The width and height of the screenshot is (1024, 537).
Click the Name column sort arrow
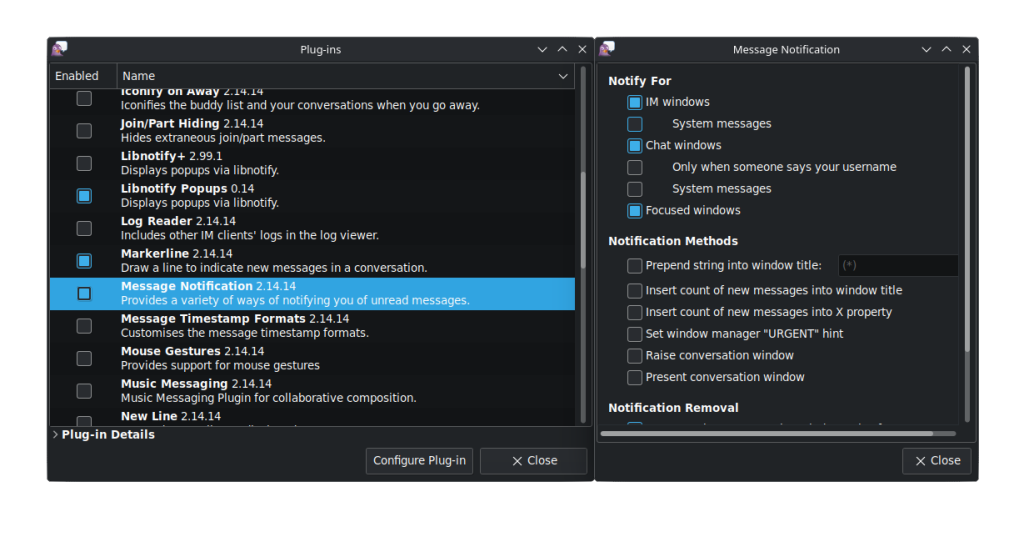[563, 76]
